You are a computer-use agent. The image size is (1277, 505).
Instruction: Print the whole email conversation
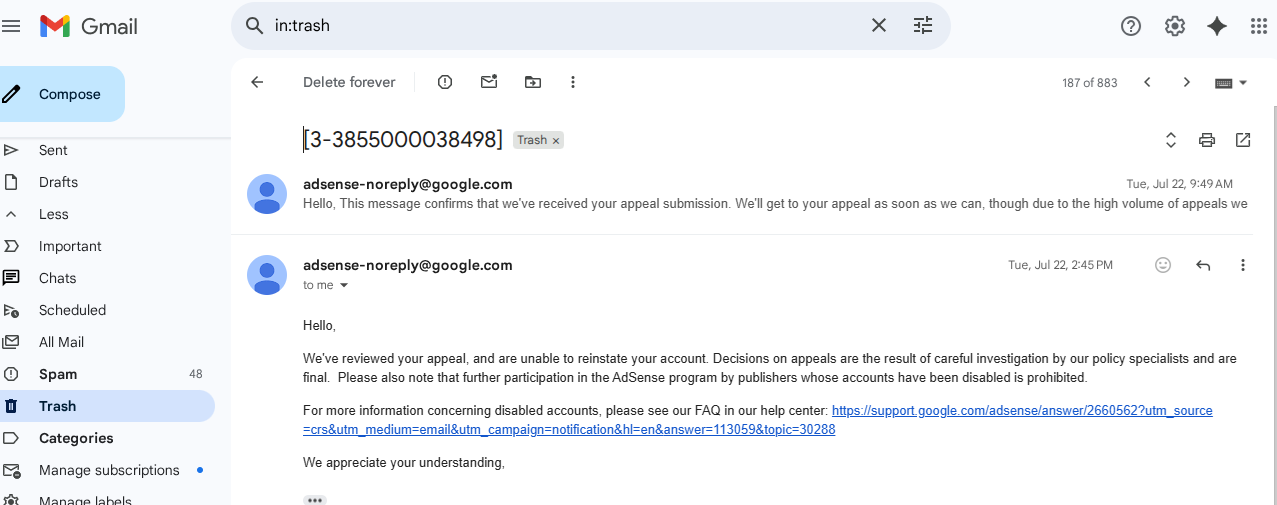pyautogui.click(x=1207, y=140)
